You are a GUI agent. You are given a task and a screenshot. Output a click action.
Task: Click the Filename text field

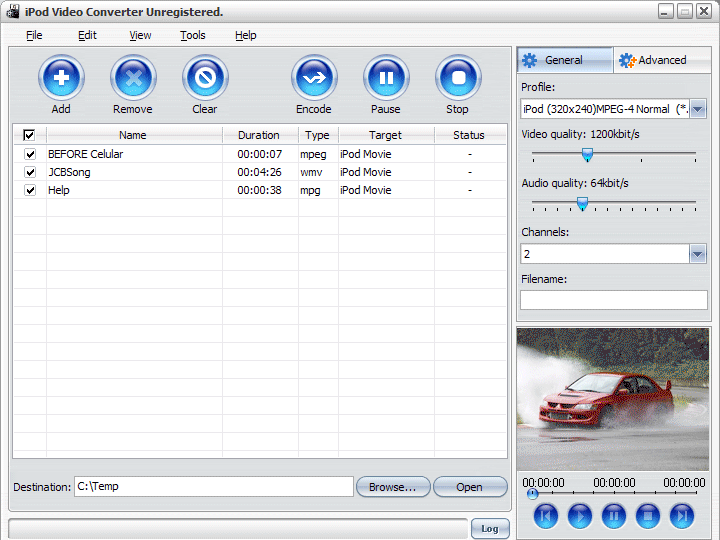pyautogui.click(x=613, y=299)
